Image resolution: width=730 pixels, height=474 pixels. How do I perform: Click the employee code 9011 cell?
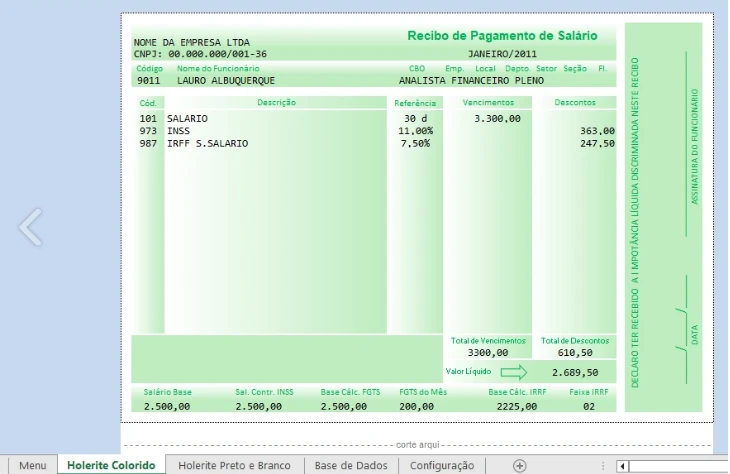pyautogui.click(x=147, y=79)
